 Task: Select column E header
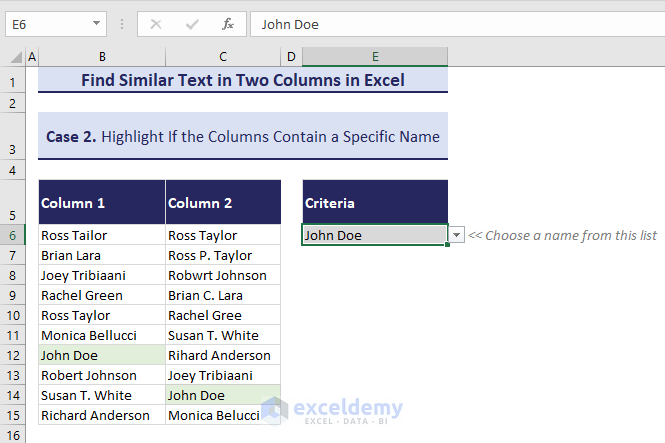(375, 58)
